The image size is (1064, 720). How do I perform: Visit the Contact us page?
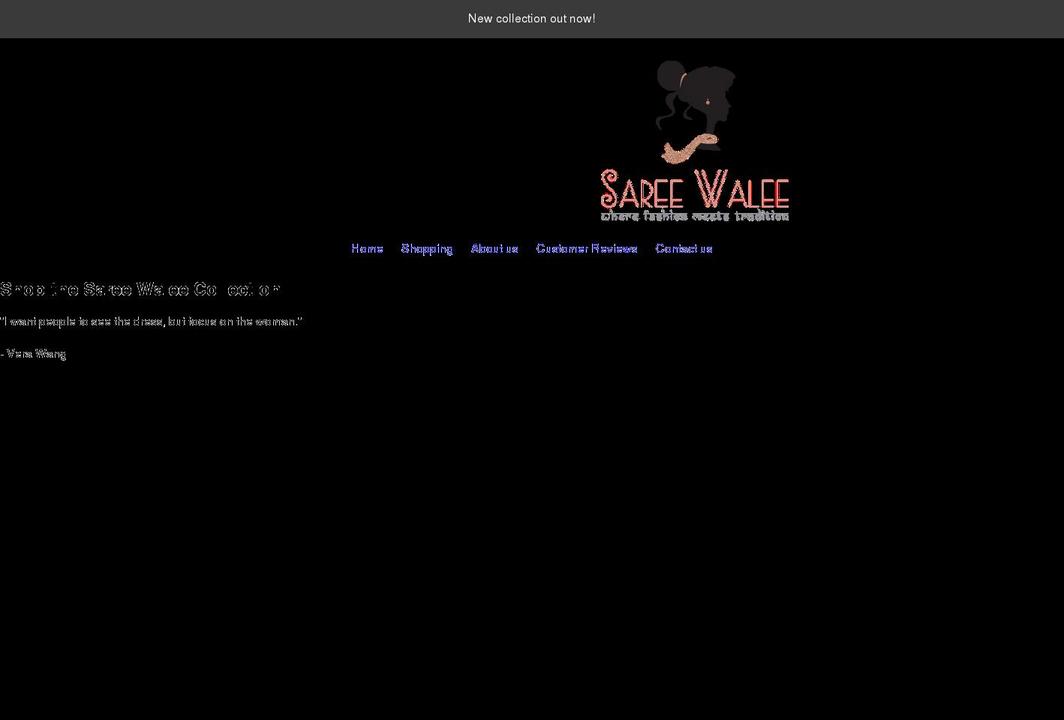tap(684, 248)
